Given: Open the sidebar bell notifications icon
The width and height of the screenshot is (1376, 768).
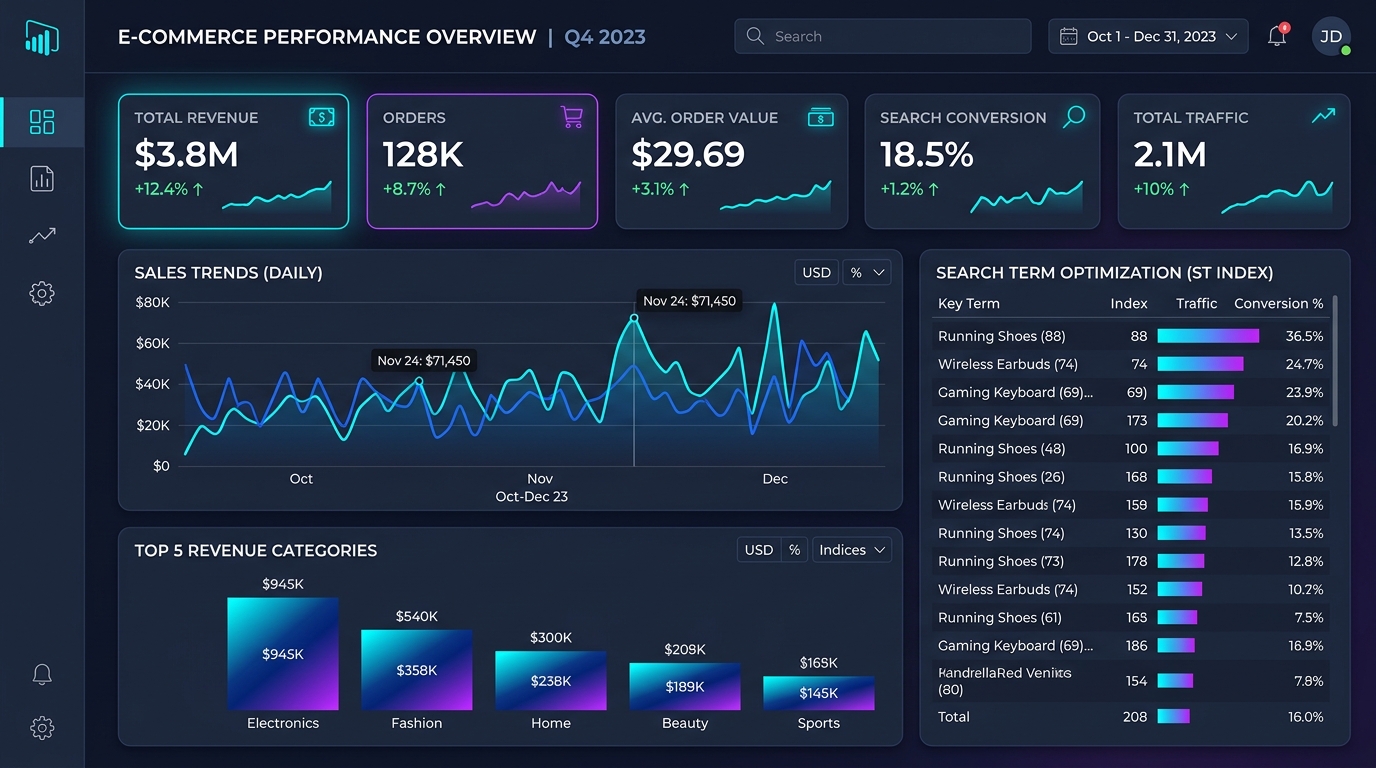Looking at the screenshot, I should pyautogui.click(x=42, y=674).
